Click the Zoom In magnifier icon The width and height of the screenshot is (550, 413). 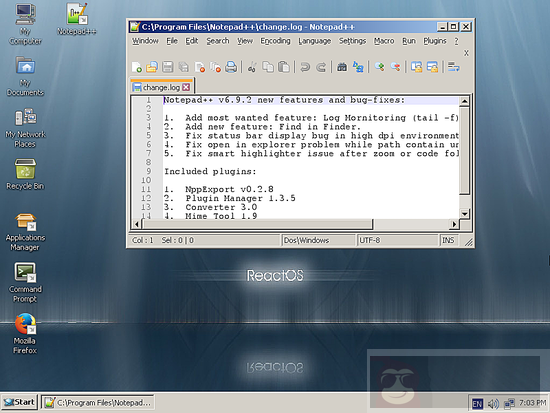[x=379, y=67]
